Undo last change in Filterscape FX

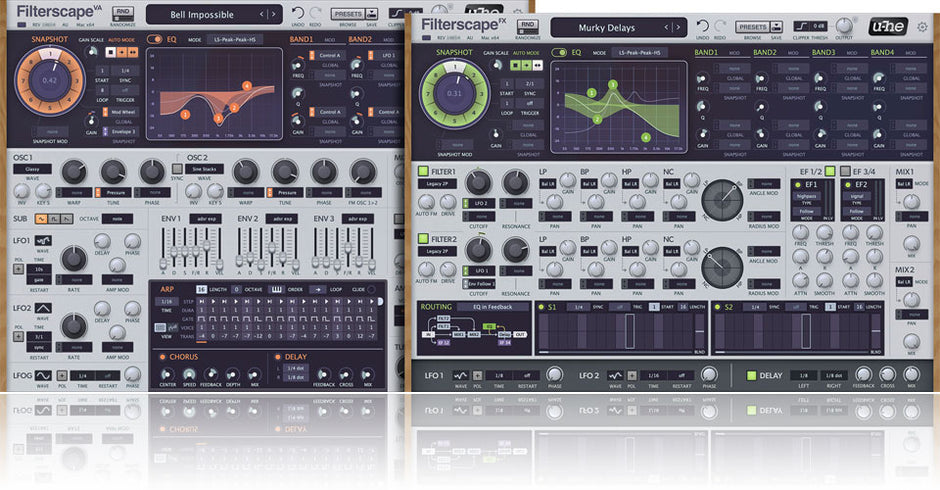pyautogui.click(x=703, y=26)
